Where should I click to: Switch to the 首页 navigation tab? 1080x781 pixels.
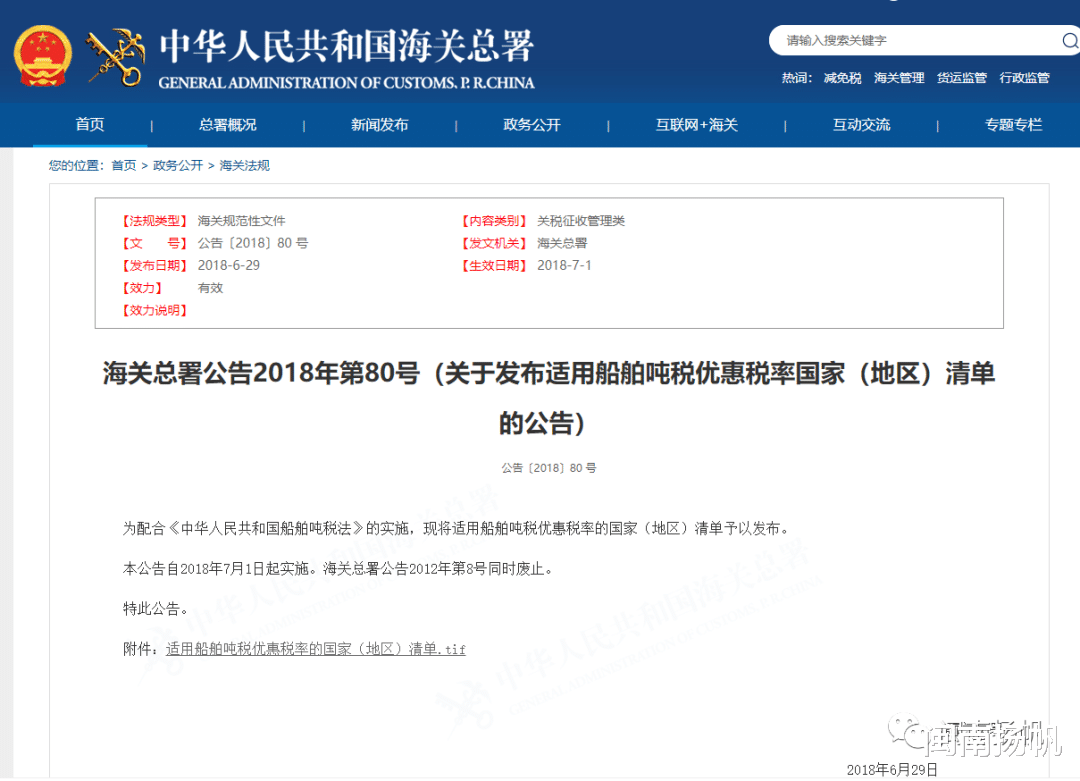pos(89,124)
